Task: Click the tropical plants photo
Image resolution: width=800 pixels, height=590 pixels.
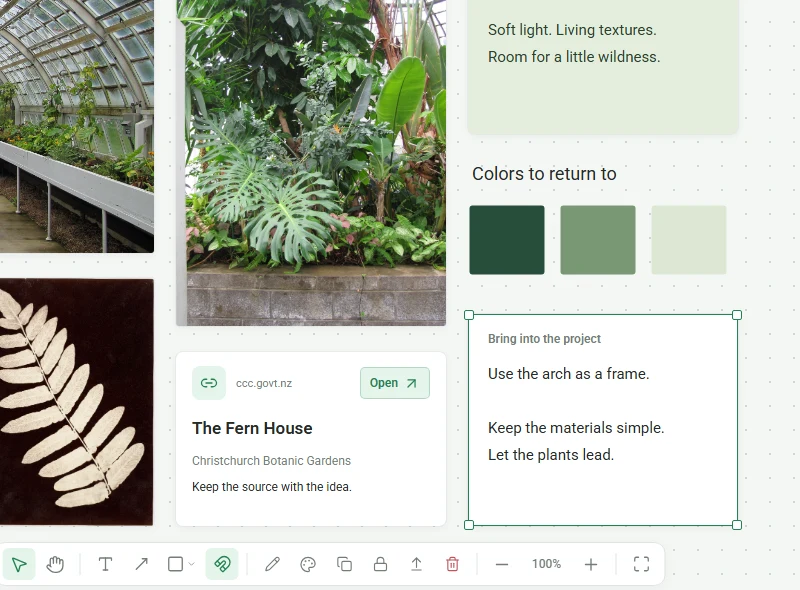Action: click(x=311, y=162)
